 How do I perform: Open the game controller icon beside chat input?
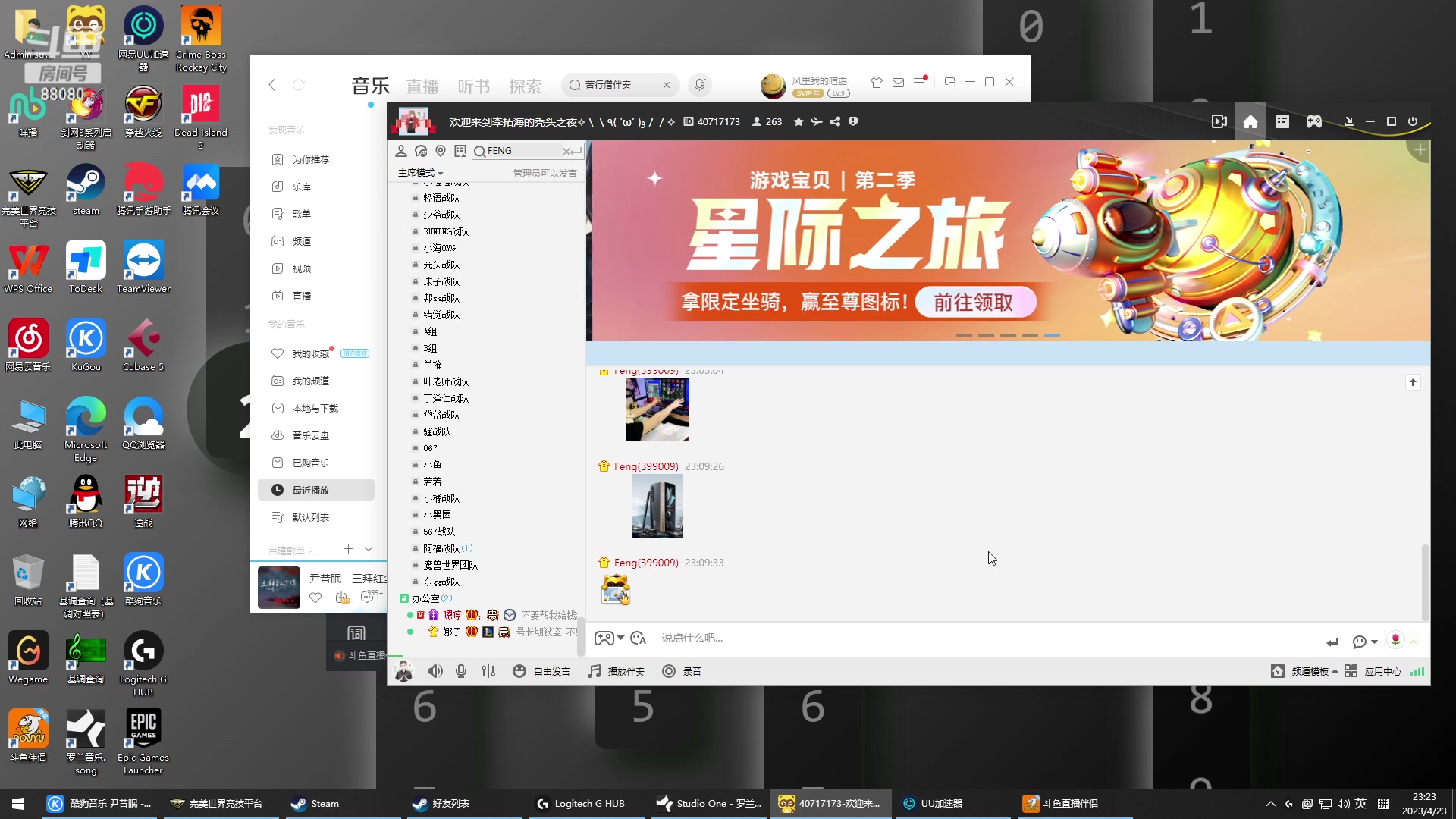pos(605,639)
